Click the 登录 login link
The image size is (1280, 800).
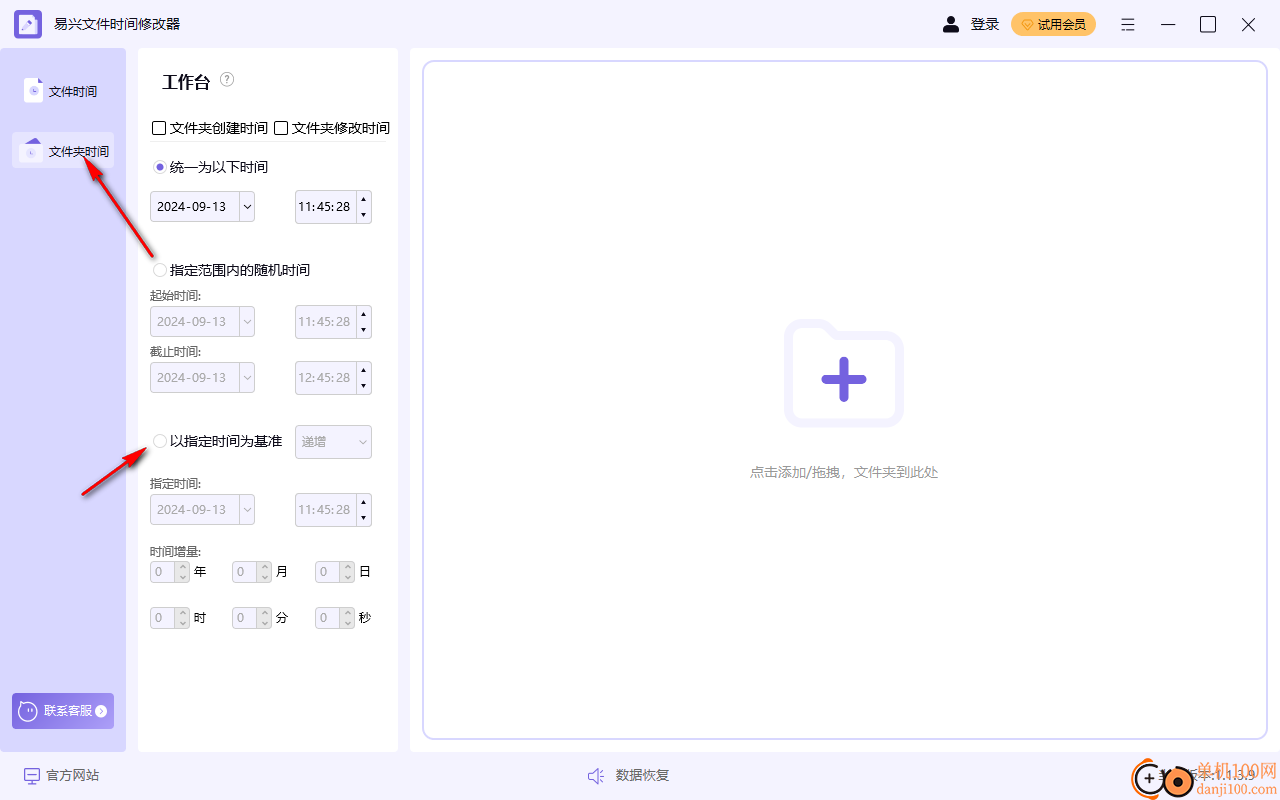pos(985,24)
